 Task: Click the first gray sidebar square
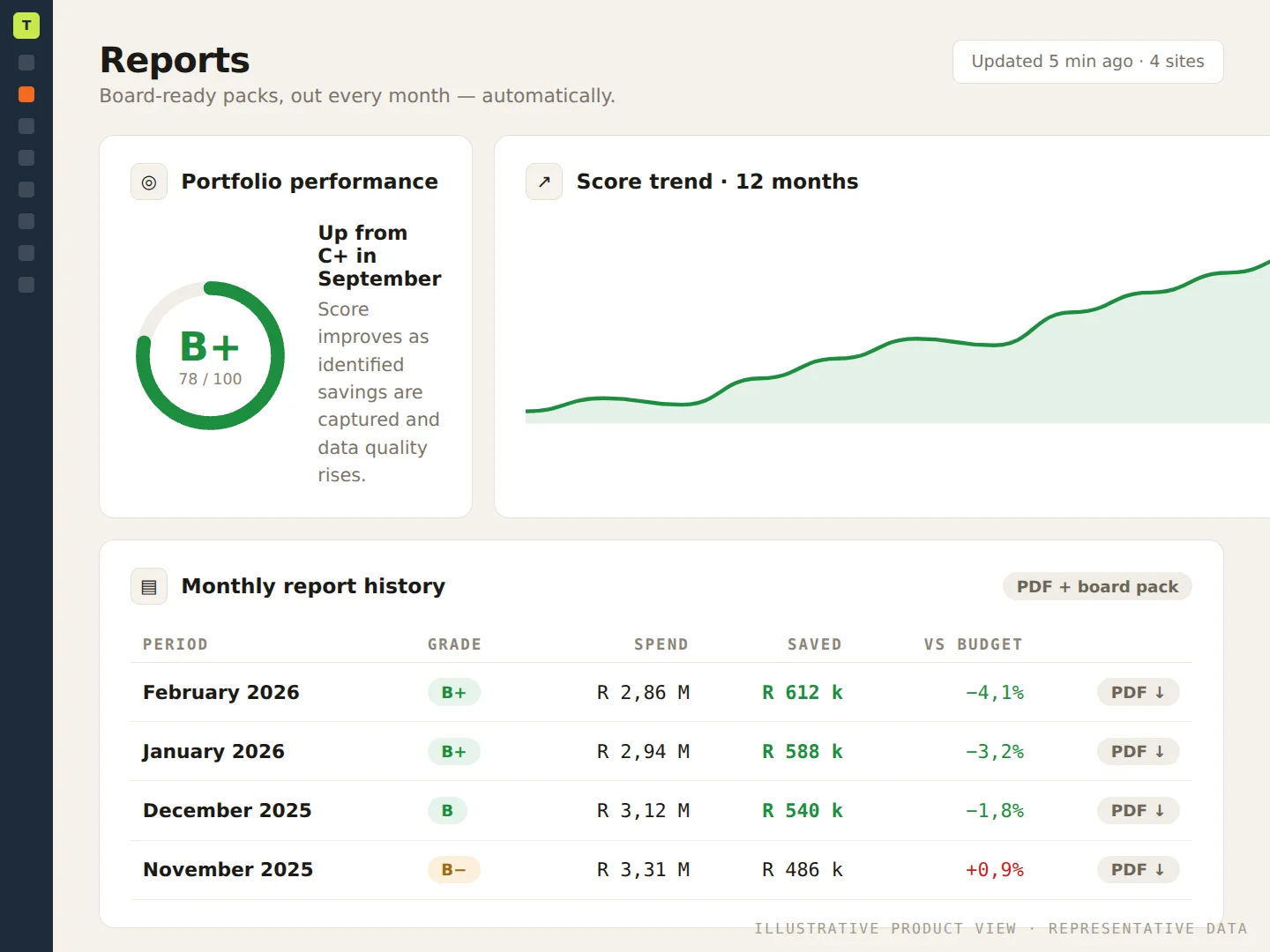26,63
